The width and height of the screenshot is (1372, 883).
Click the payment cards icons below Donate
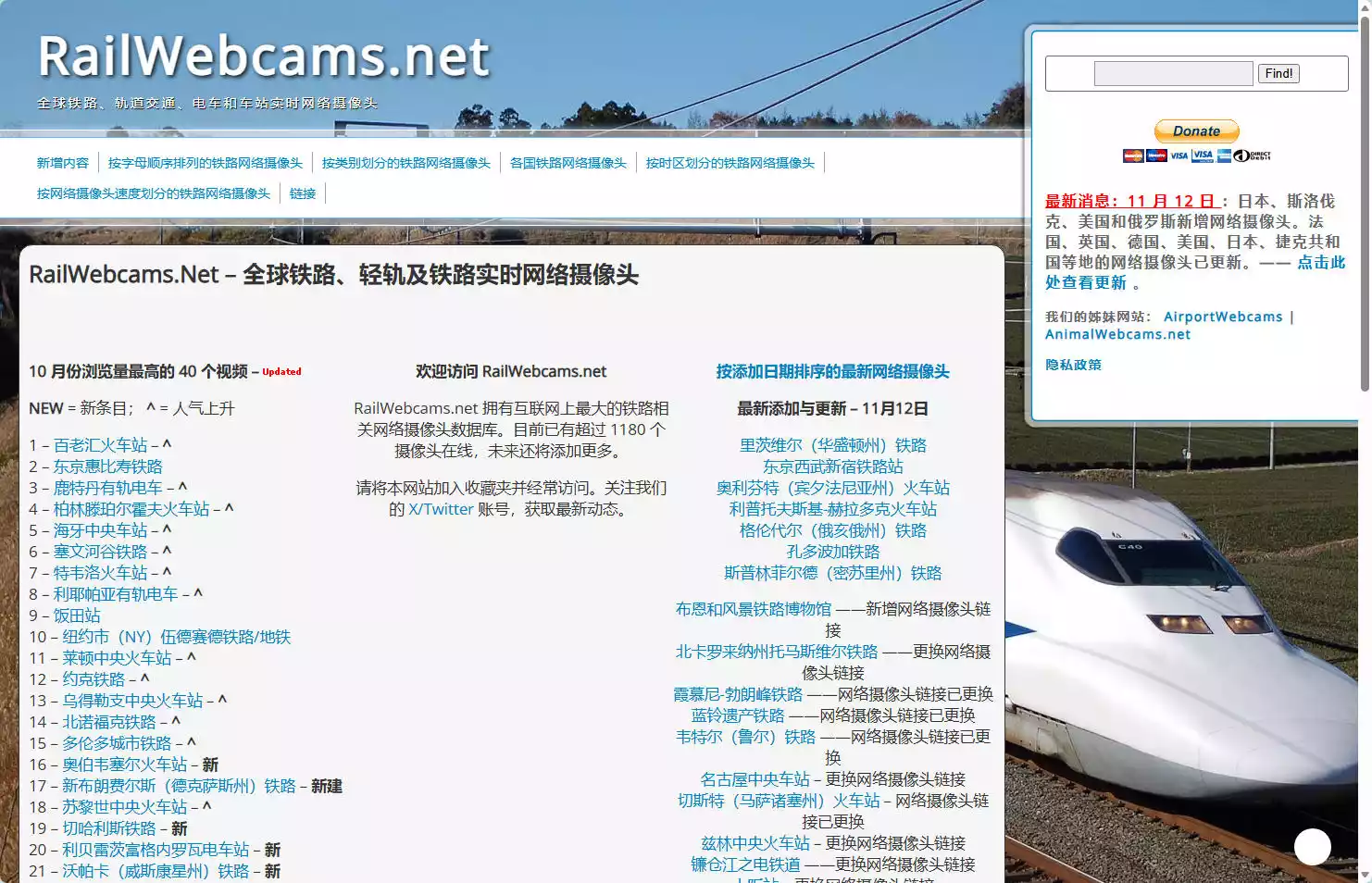(1196, 155)
